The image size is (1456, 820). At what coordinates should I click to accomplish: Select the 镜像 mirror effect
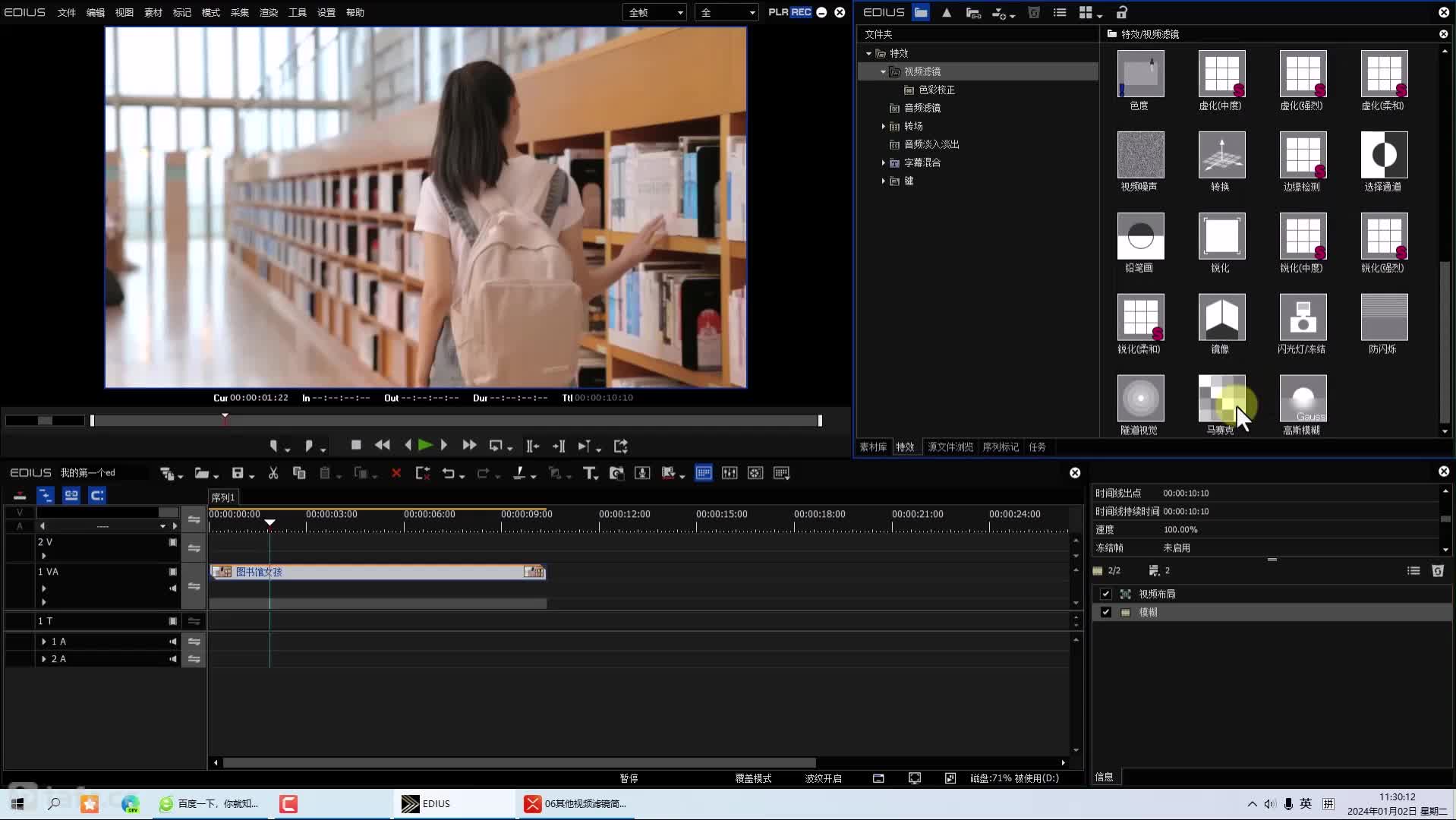point(1221,317)
